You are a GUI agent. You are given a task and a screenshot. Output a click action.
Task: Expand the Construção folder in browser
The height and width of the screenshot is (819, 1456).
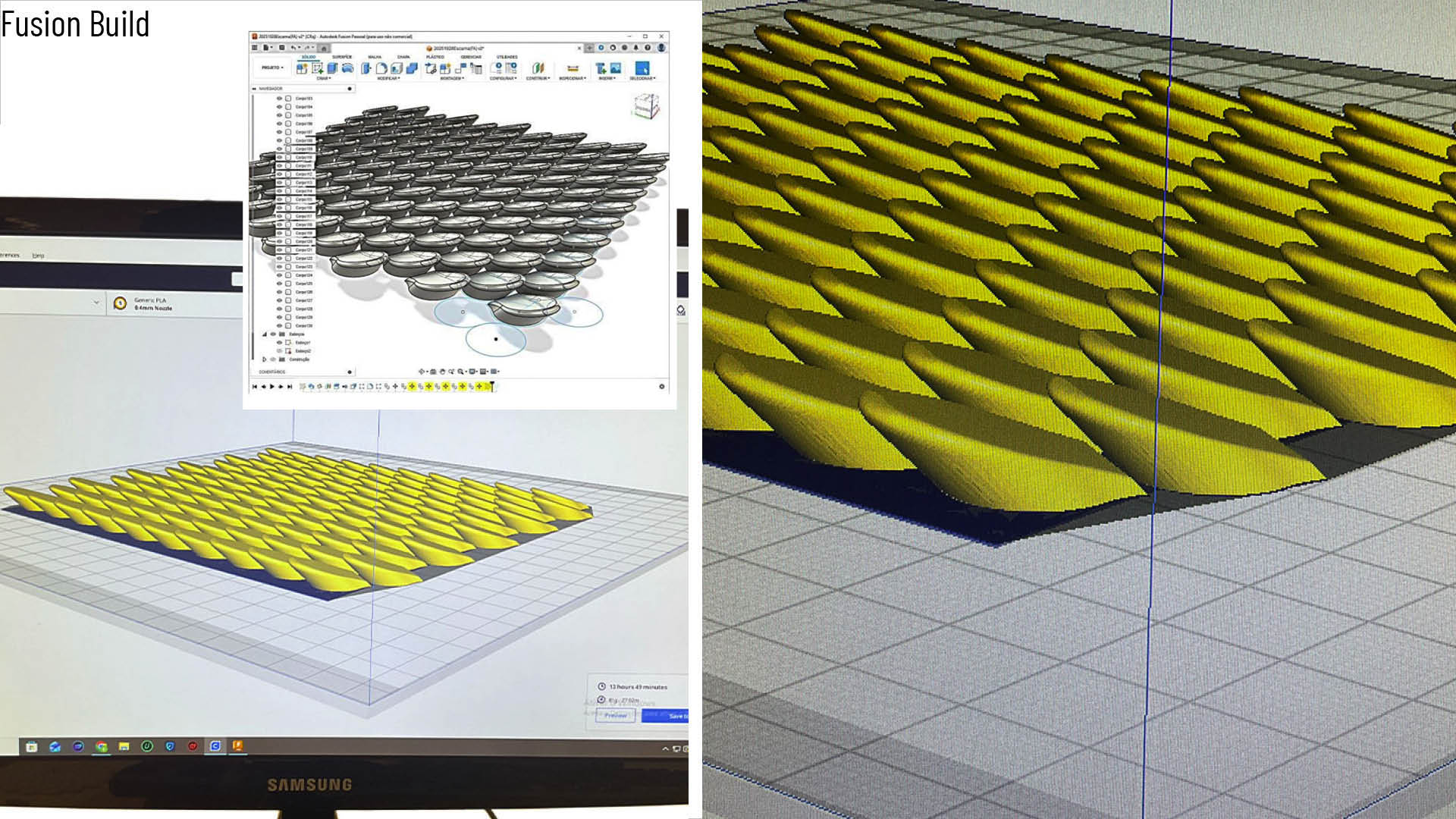click(264, 359)
